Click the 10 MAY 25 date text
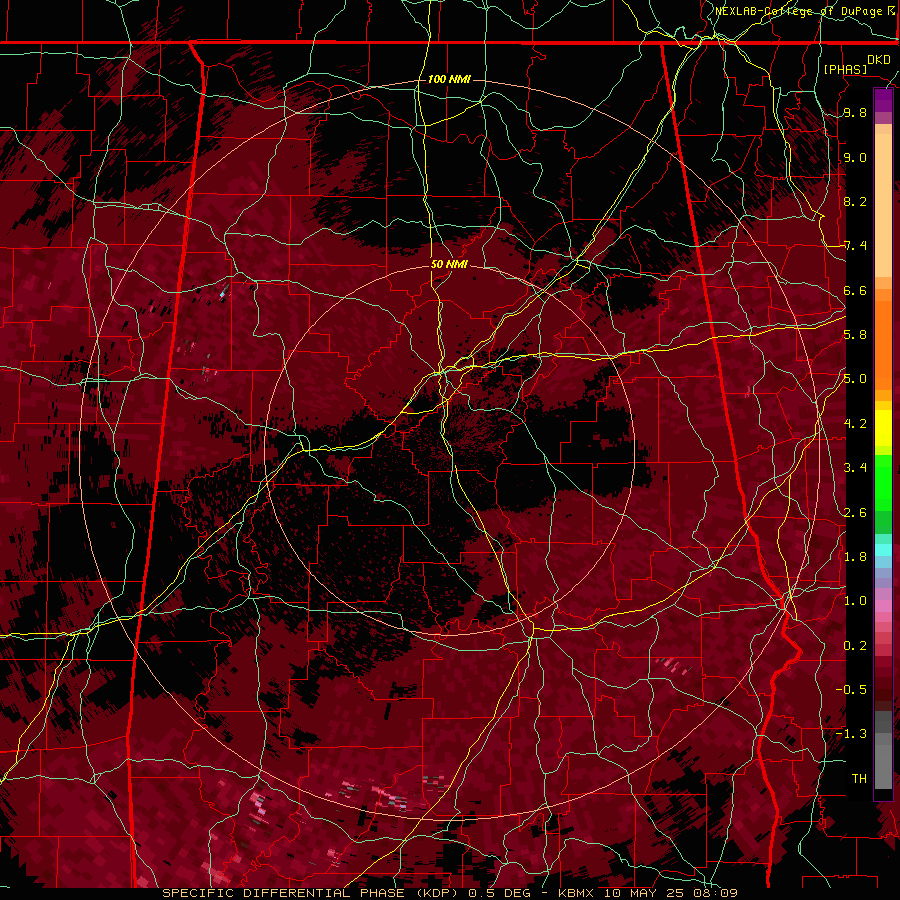The height and width of the screenshot is (900, 900). tap(643, 893)
